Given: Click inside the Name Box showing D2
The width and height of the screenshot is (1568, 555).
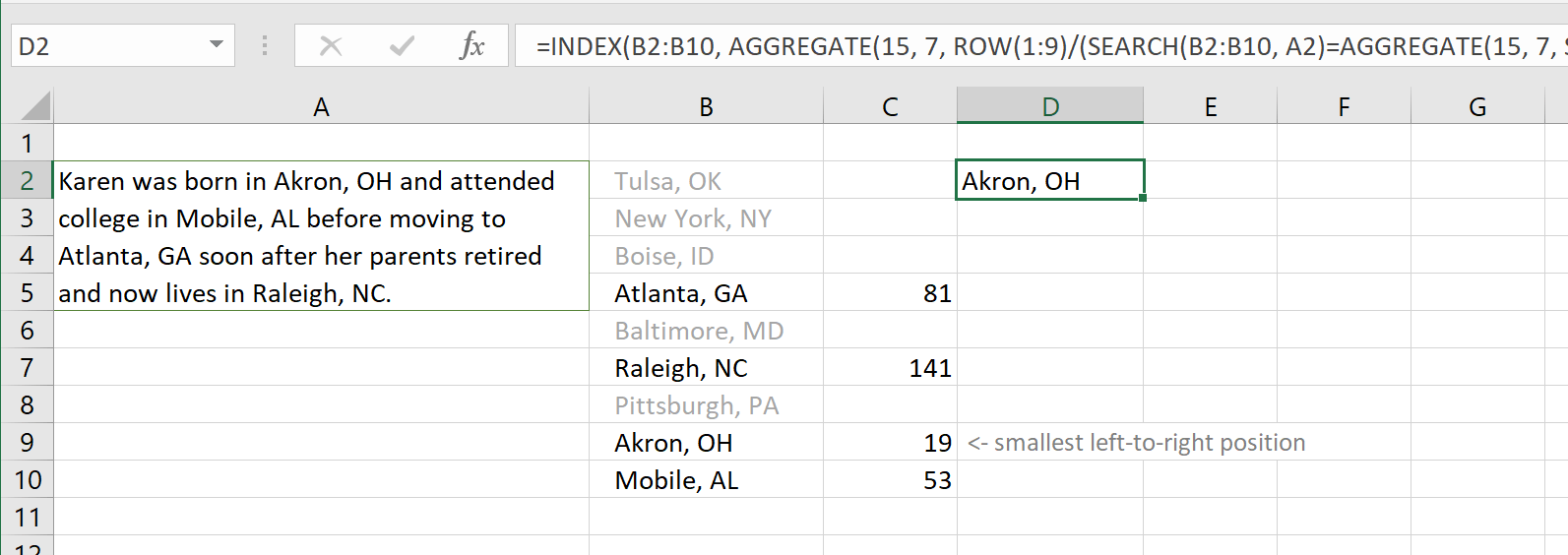Looking at the screenshot, I should (x=108, y=46).
